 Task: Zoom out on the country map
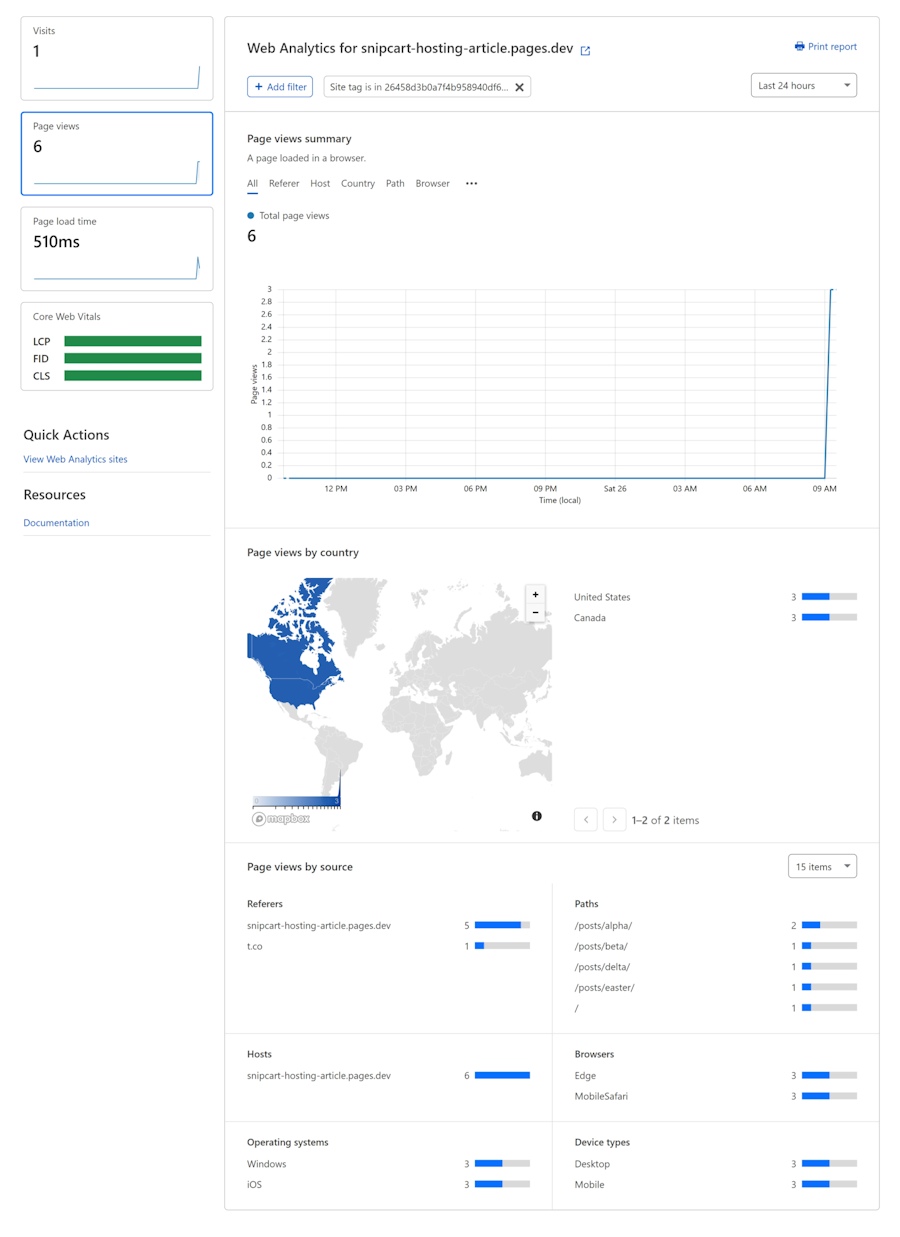click(535, 612)
